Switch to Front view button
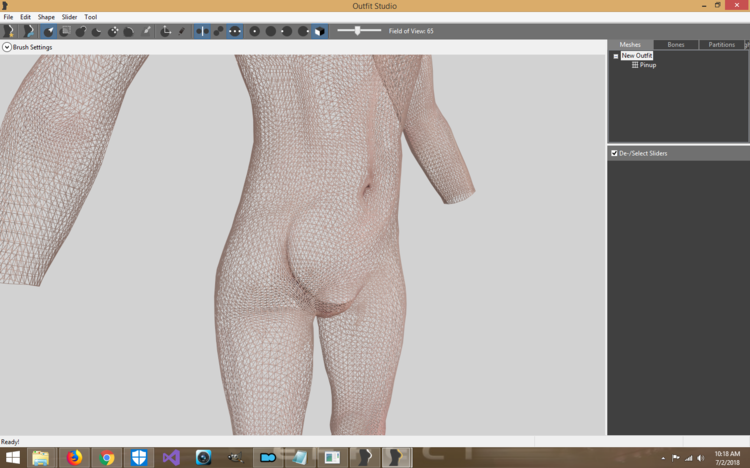 [x=255, y=31]
